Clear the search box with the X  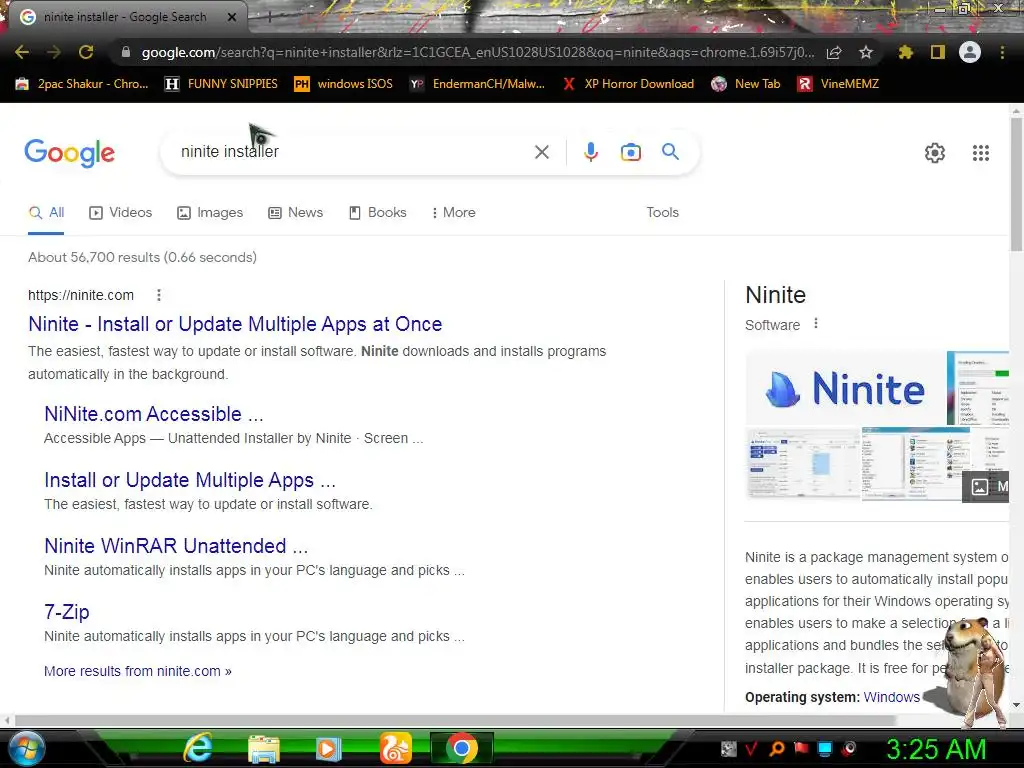[541, 152]
